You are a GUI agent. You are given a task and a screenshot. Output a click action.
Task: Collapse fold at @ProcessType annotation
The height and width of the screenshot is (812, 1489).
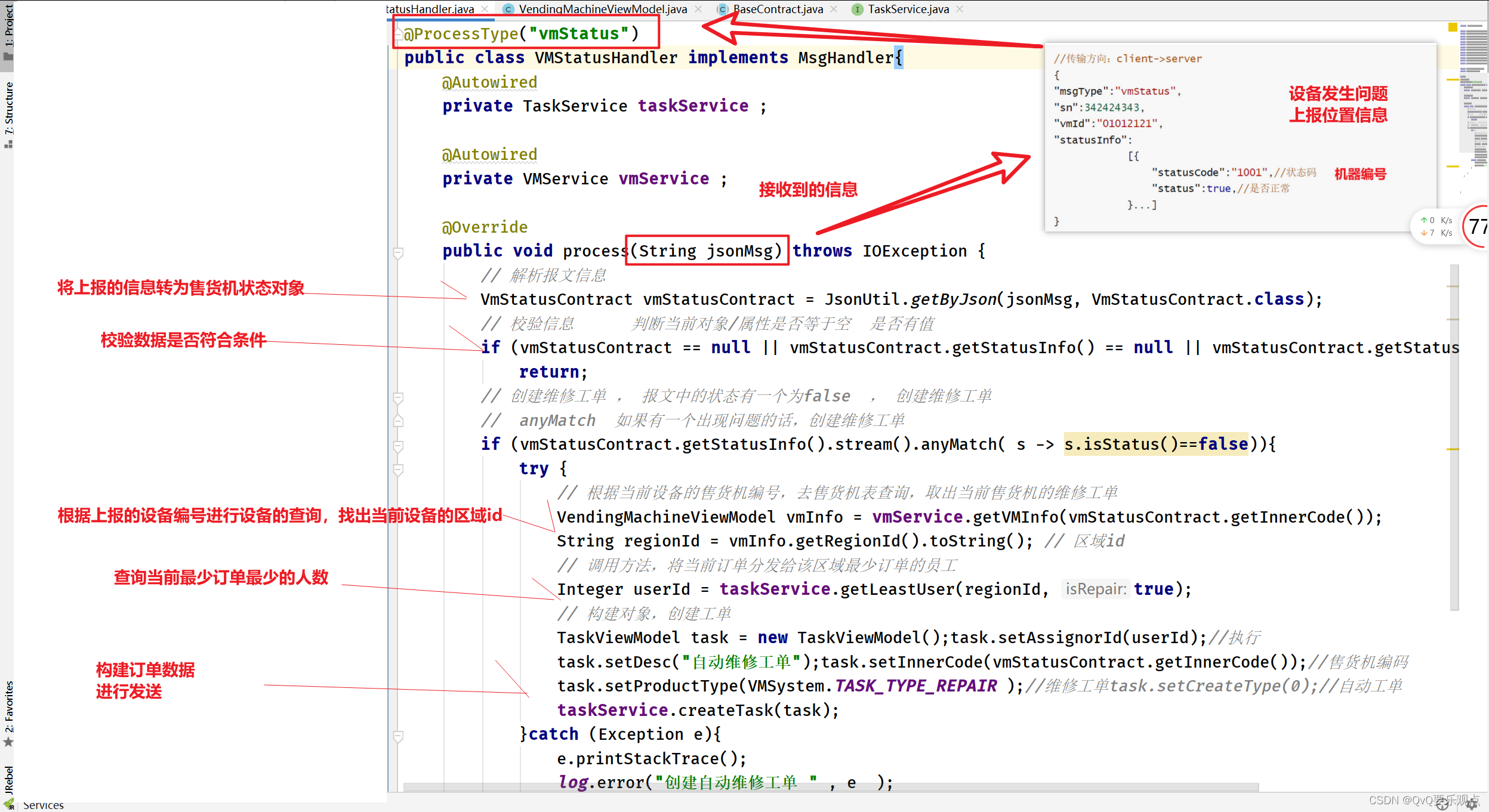(x=399, y=33)
